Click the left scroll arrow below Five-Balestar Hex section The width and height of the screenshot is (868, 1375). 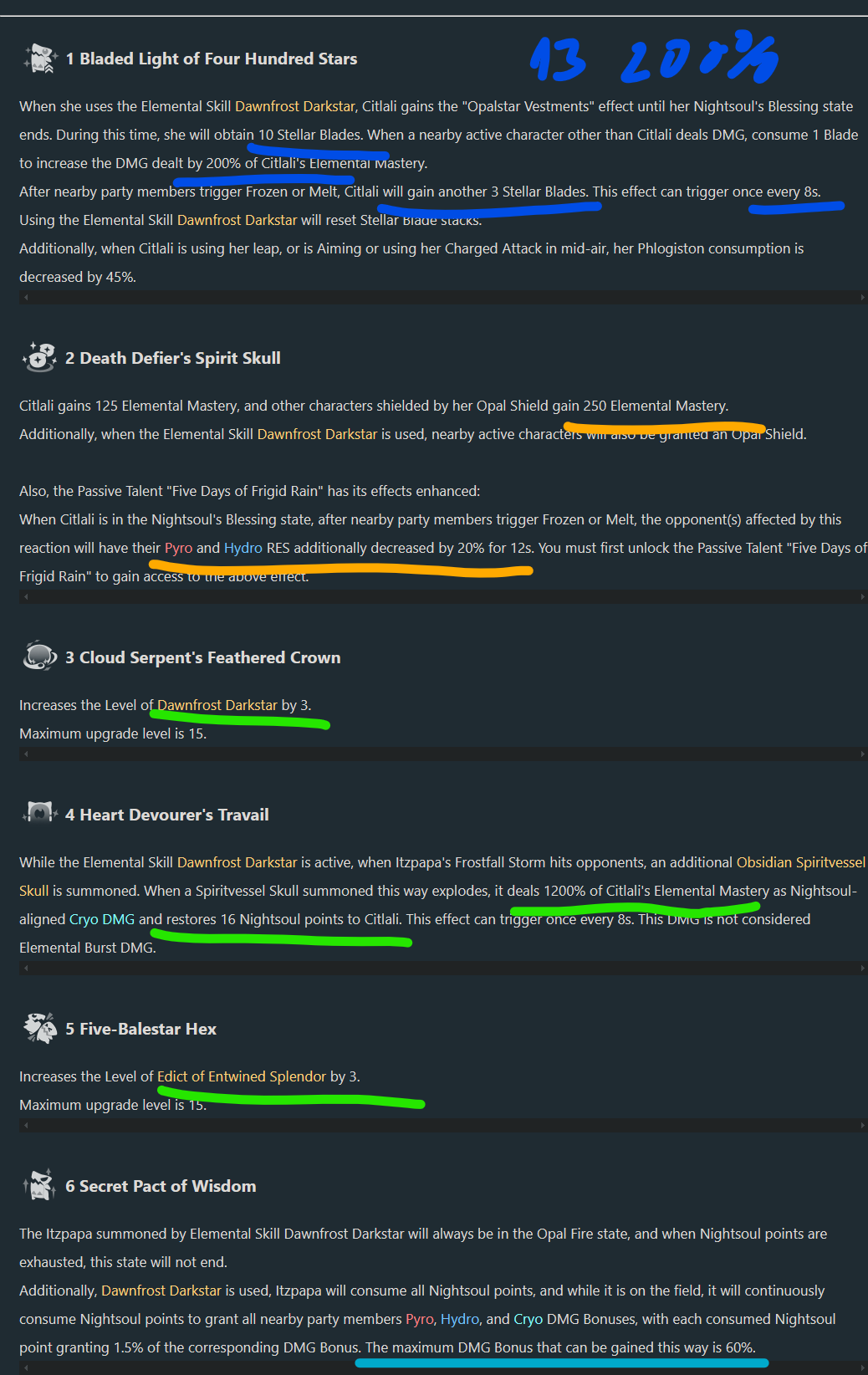click(x=26, y=1125)
